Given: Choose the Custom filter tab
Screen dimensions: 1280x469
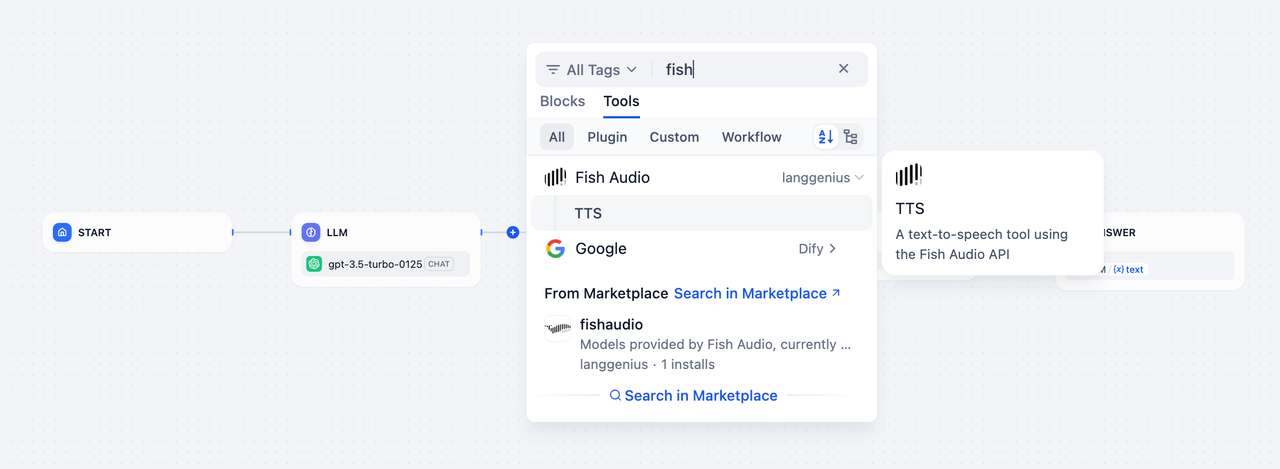Looking at the screenshot, I should coord(674,137).
